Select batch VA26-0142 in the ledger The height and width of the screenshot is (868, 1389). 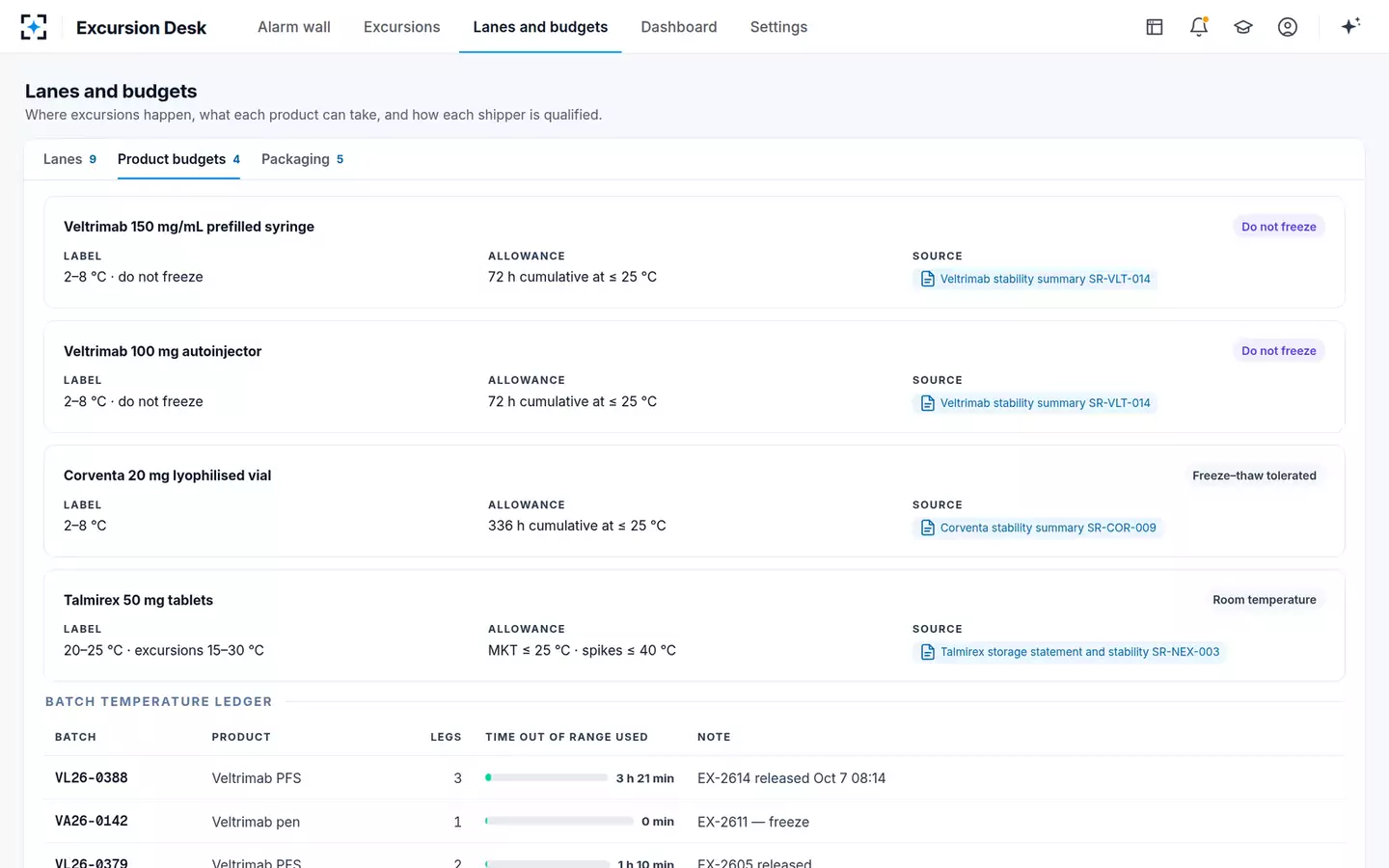tap(92, 822)
